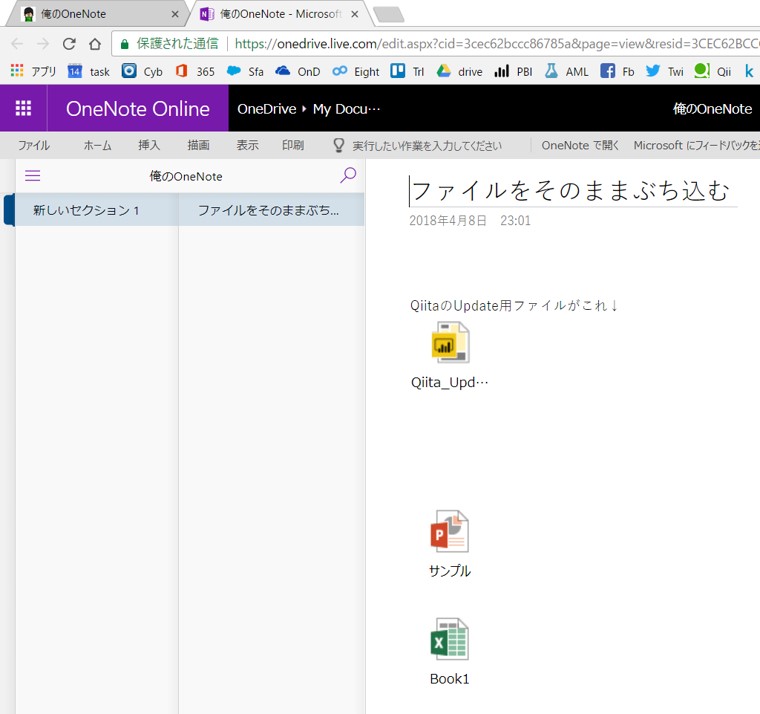Open the サンプル PowerPoint attachment icon
This screenshot has height=714, width=760.
(x=449, y=531)
